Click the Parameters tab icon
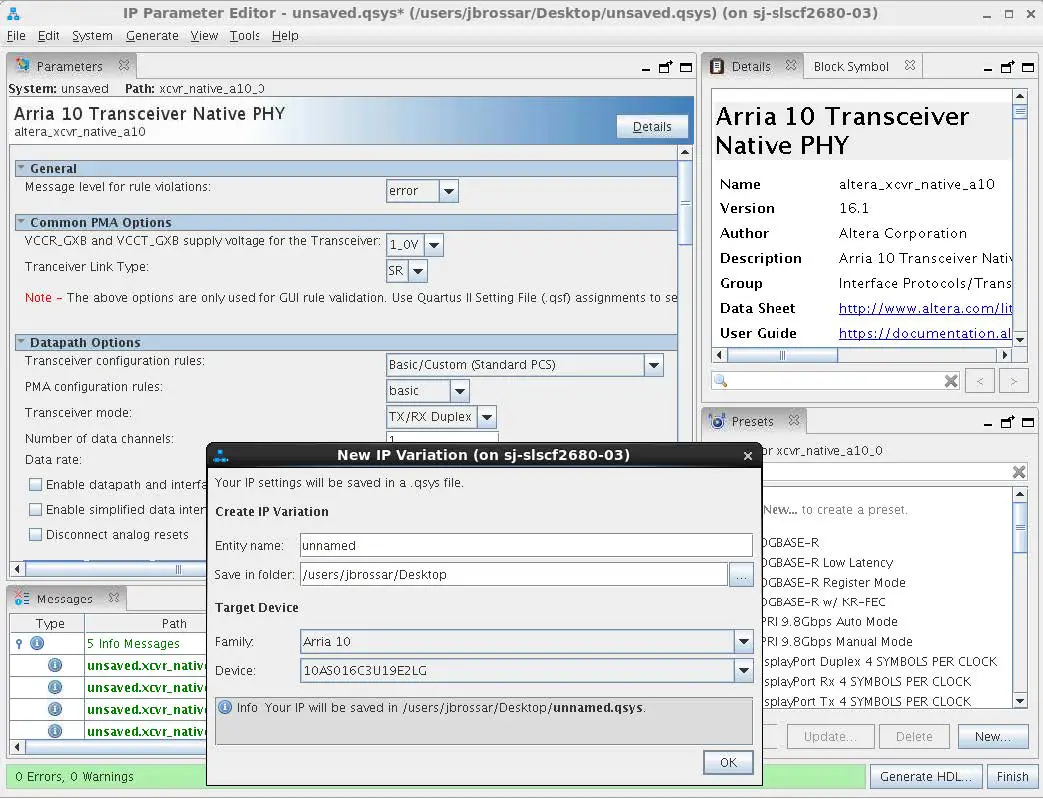Image resolution: width=1043 pixels, height=799 pixels. 23,65
